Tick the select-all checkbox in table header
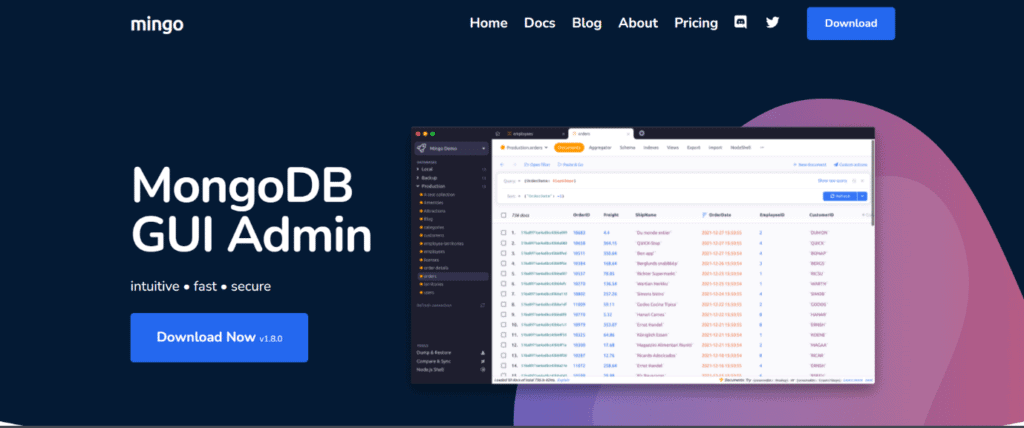Screen dimensions: 1024x428 click(503, 215)
